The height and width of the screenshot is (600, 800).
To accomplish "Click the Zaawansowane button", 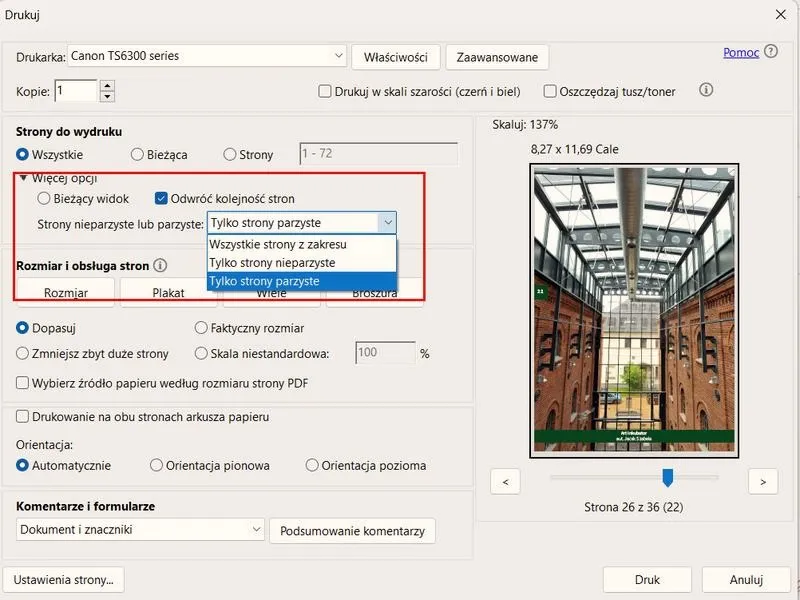I will (497, 57).
